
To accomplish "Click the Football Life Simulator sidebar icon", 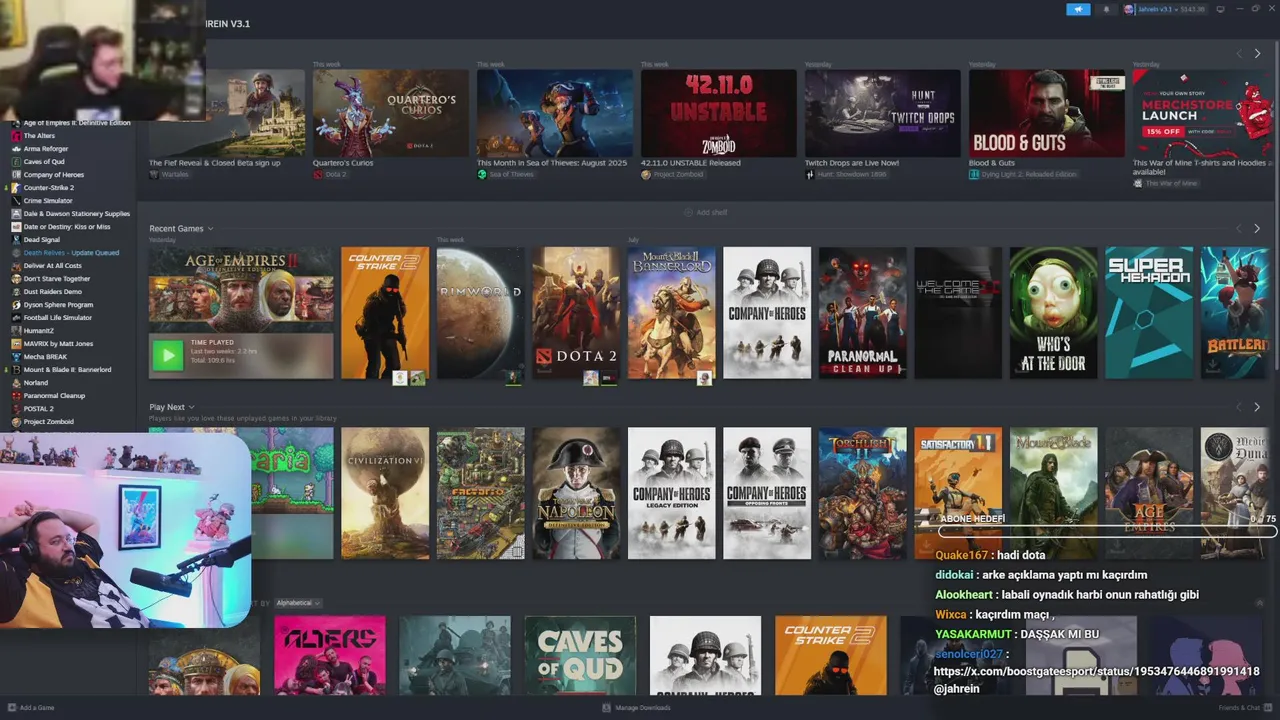I will tap(16, 318).
